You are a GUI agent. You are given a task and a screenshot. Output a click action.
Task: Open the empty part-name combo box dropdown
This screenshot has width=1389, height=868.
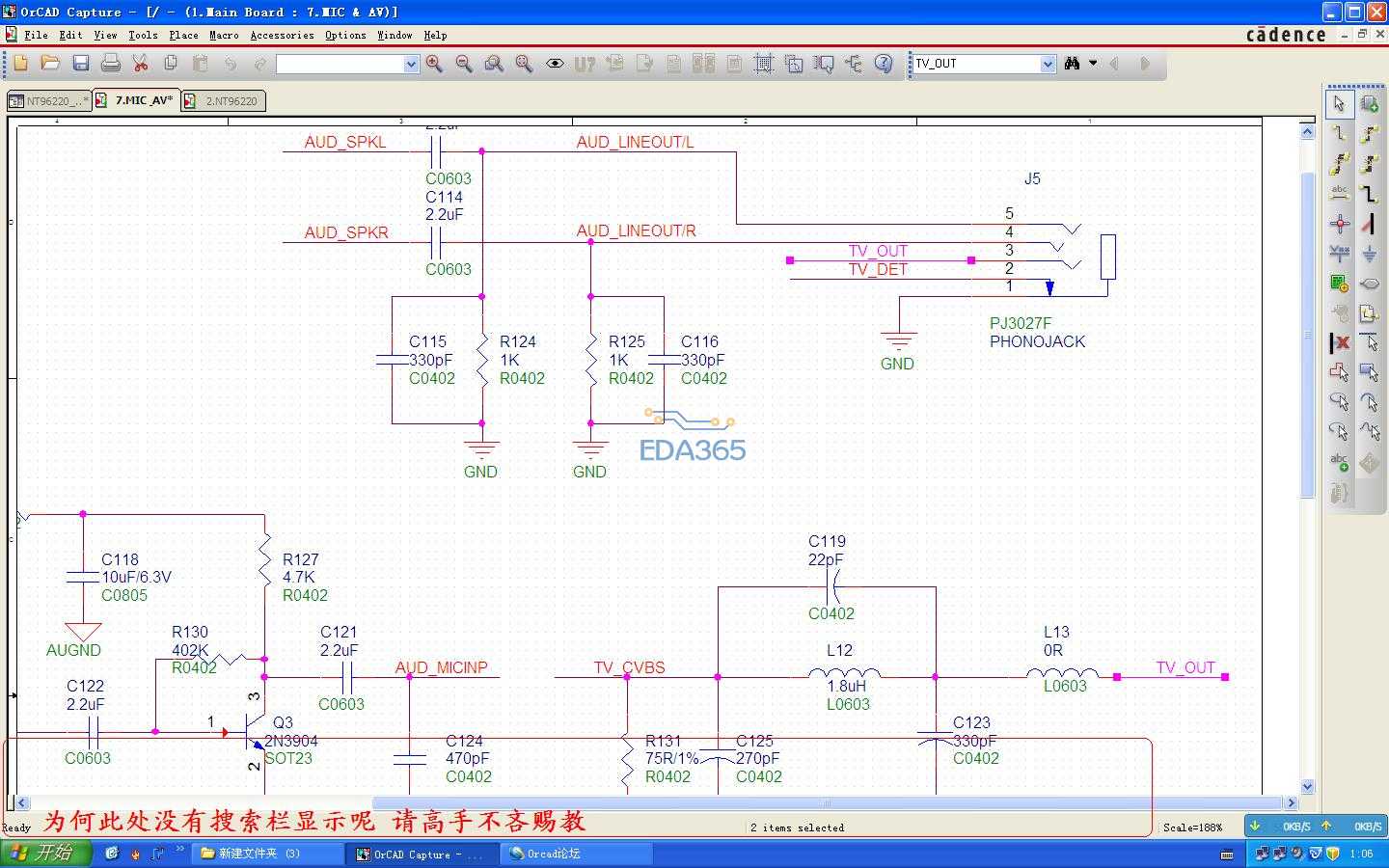tap(411, 64)
